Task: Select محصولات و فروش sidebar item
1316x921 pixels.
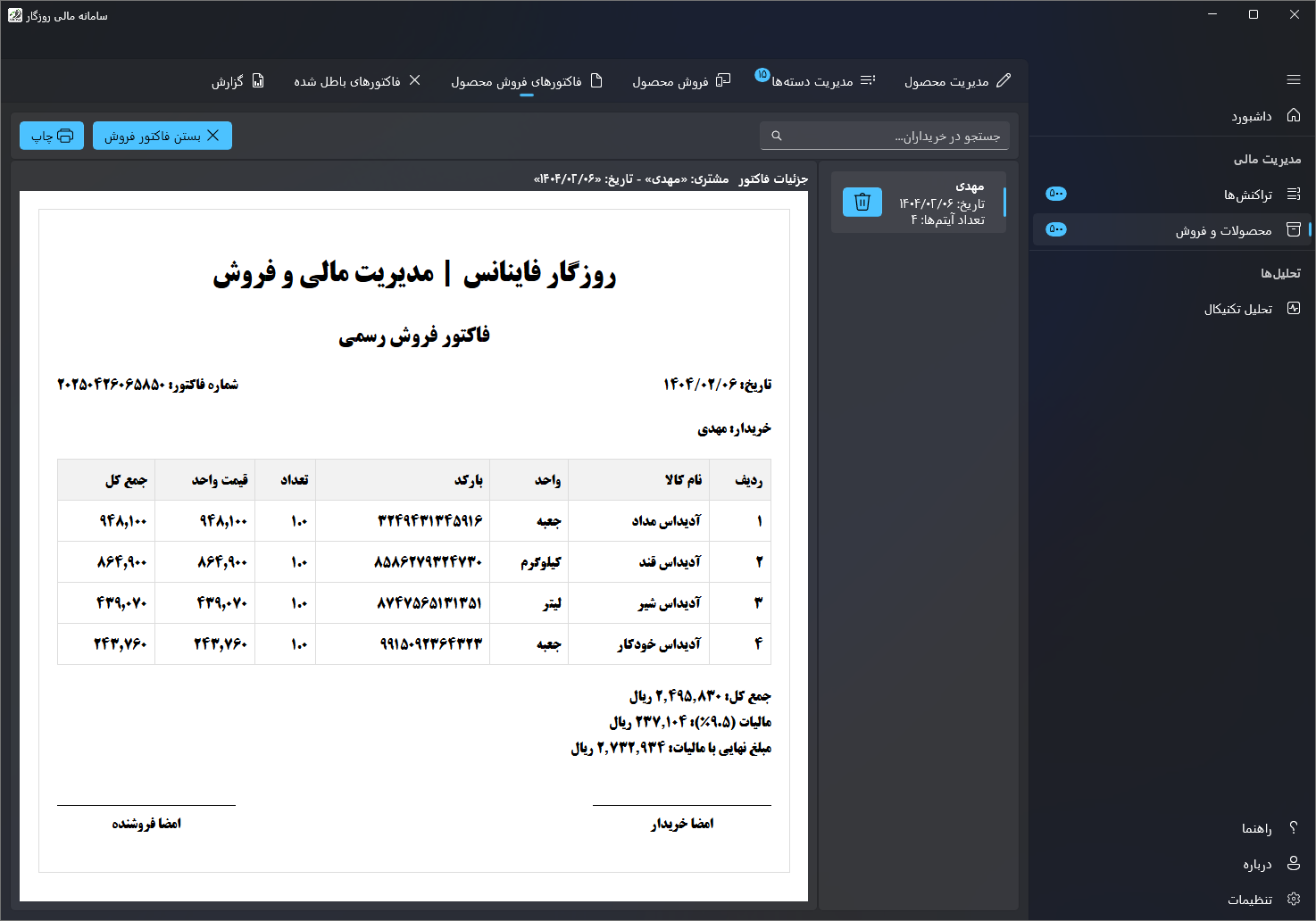Action: (1172, 230)
